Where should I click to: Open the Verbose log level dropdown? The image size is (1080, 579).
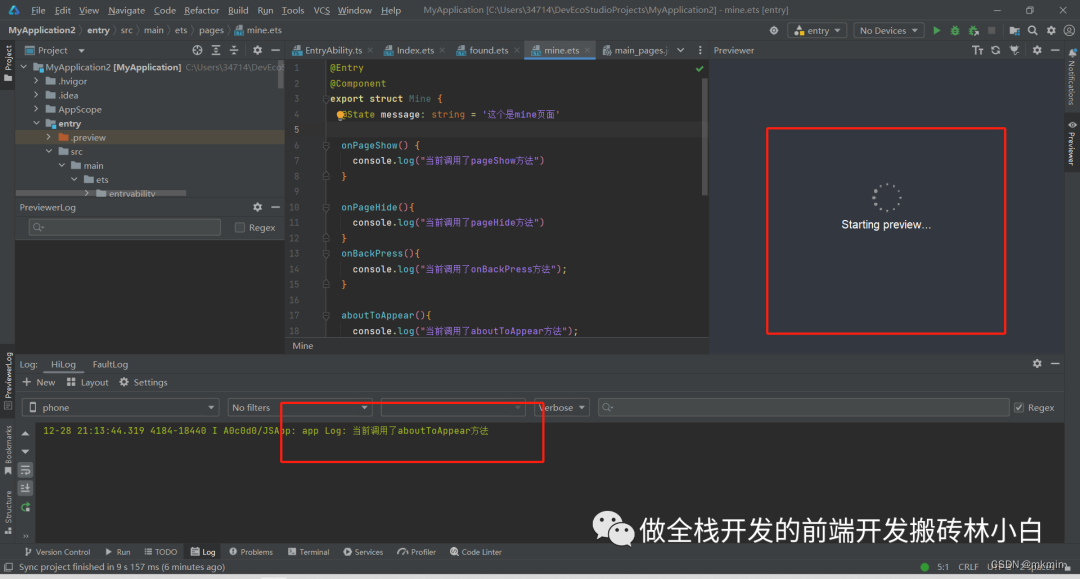[x=561, y=408]
